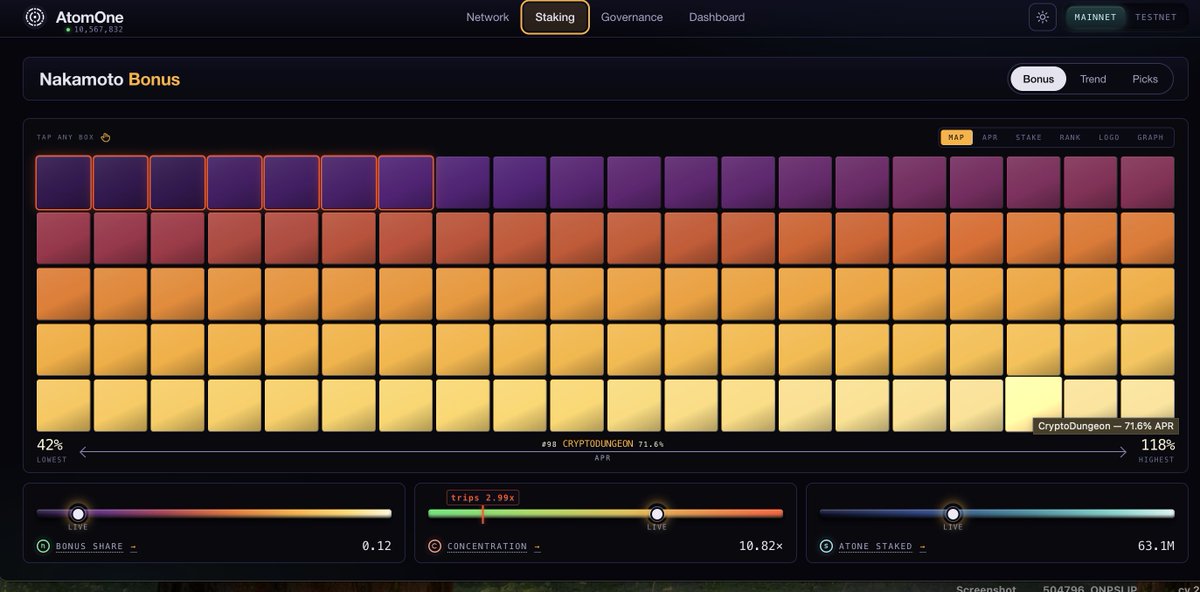Screen dimensions: 1200x592
Task: Click the Atone Staked slider handle
Action: pyautogui.click(x=953, y=513)
